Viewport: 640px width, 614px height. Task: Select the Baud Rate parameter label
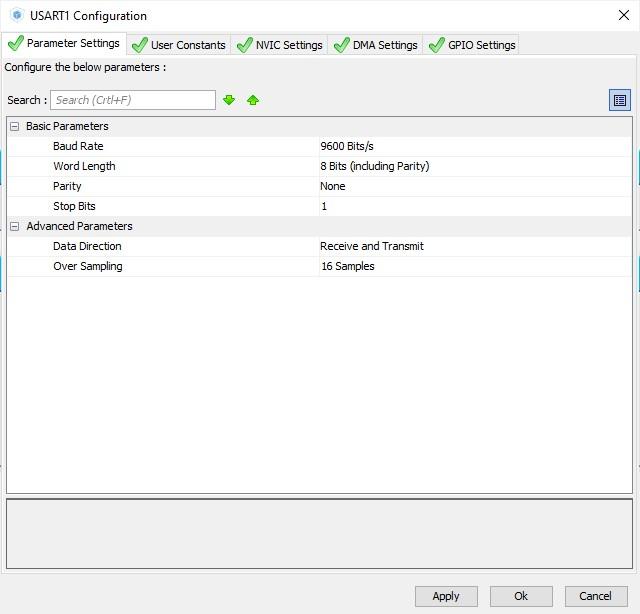pos(78,146)
